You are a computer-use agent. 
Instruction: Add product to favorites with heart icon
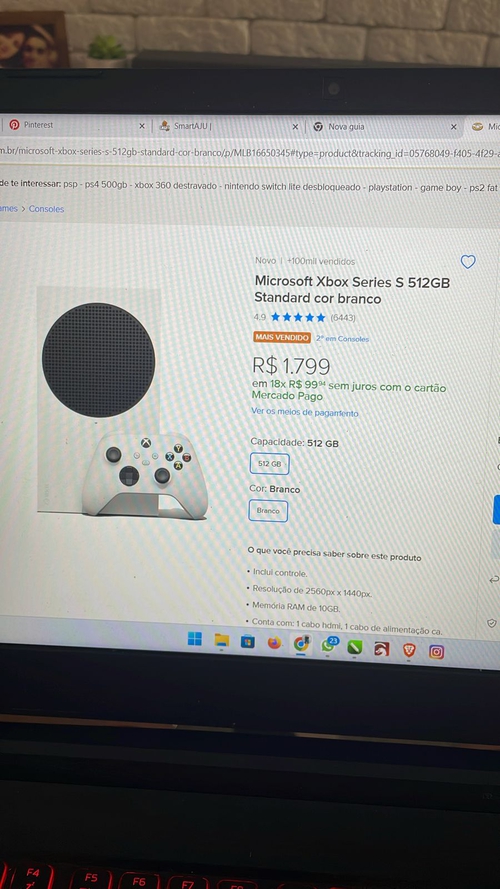click(x=468, y=262)
